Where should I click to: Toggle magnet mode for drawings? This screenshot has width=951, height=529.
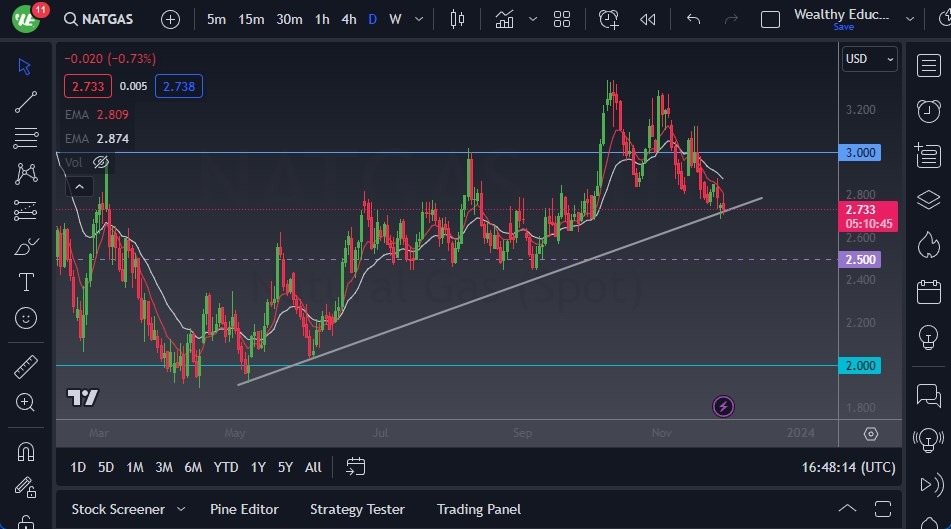point(26,451)
